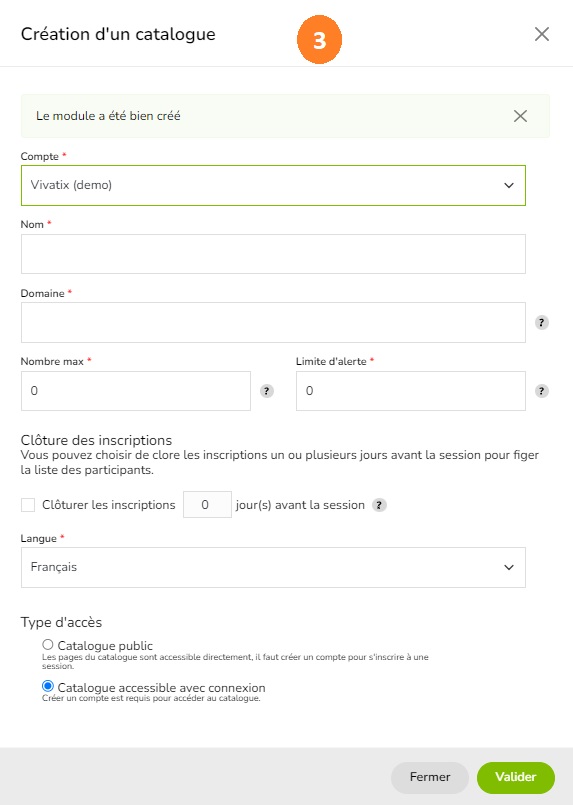Select Catalogue accessible avec connexion option
573x805 pixels.
pos(48,686)
